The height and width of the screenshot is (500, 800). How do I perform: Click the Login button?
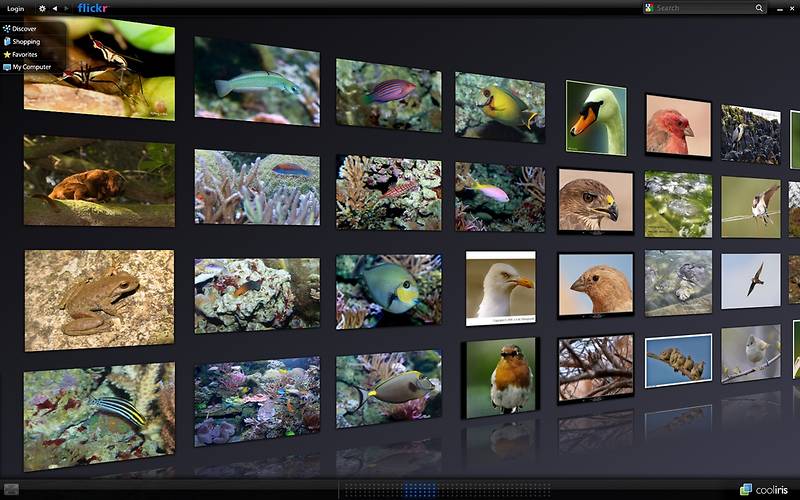click(x=15, y=8)
